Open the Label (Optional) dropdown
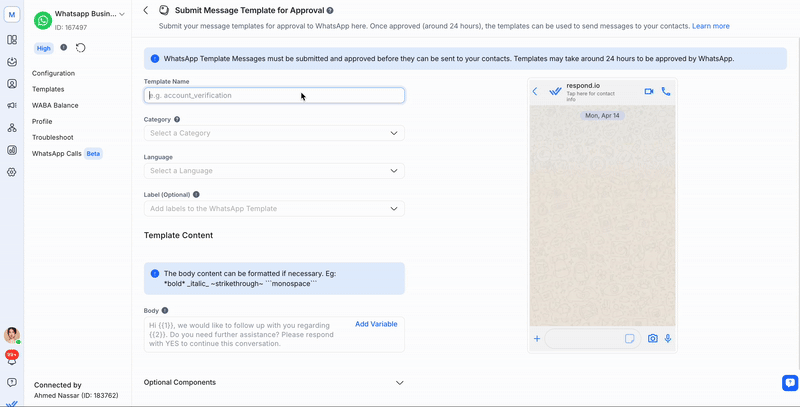 tap(274, 209)
